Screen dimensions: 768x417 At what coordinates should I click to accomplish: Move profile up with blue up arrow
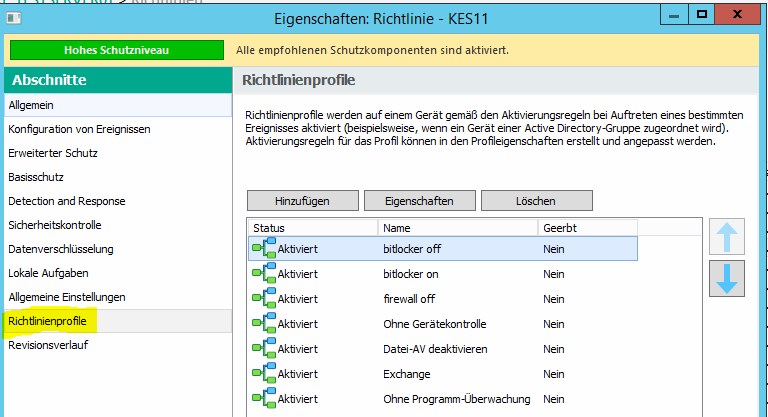(727, 237)
